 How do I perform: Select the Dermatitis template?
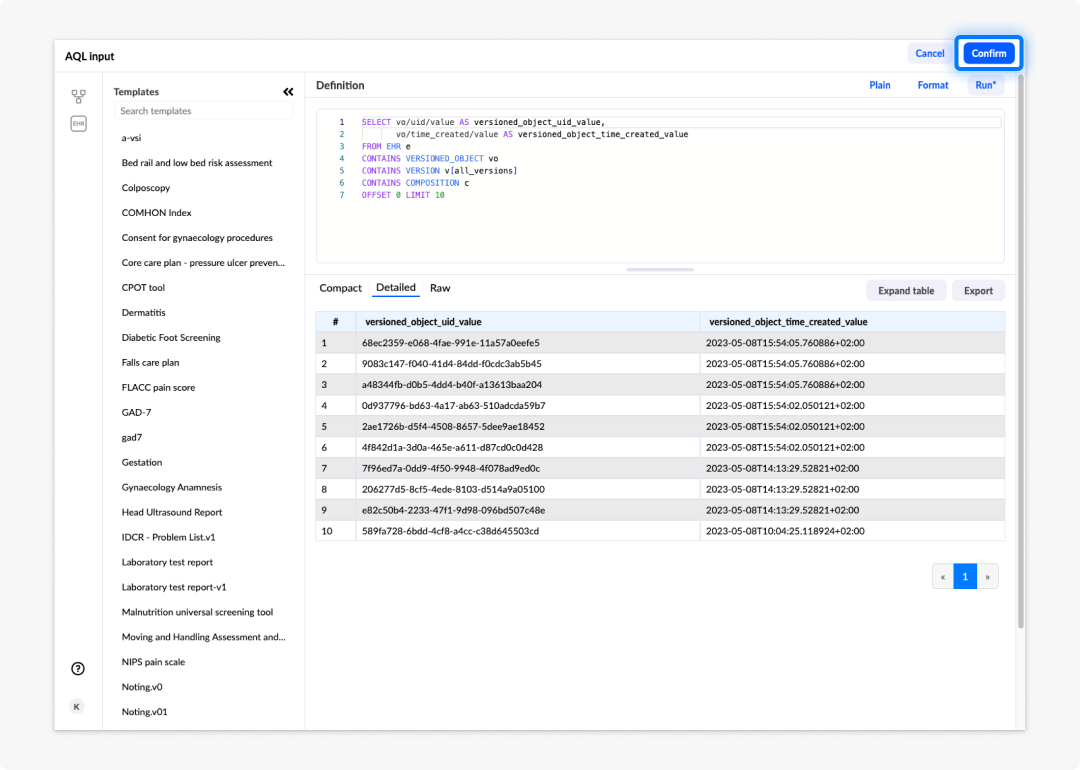coord(143,313)
